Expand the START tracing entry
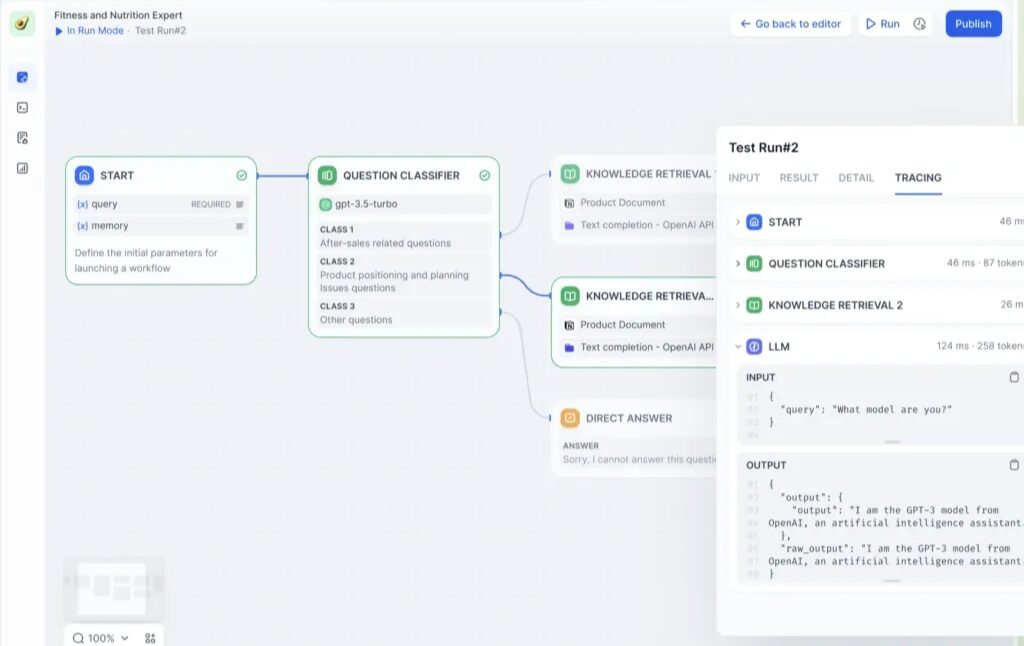 (x=738, y=222)
